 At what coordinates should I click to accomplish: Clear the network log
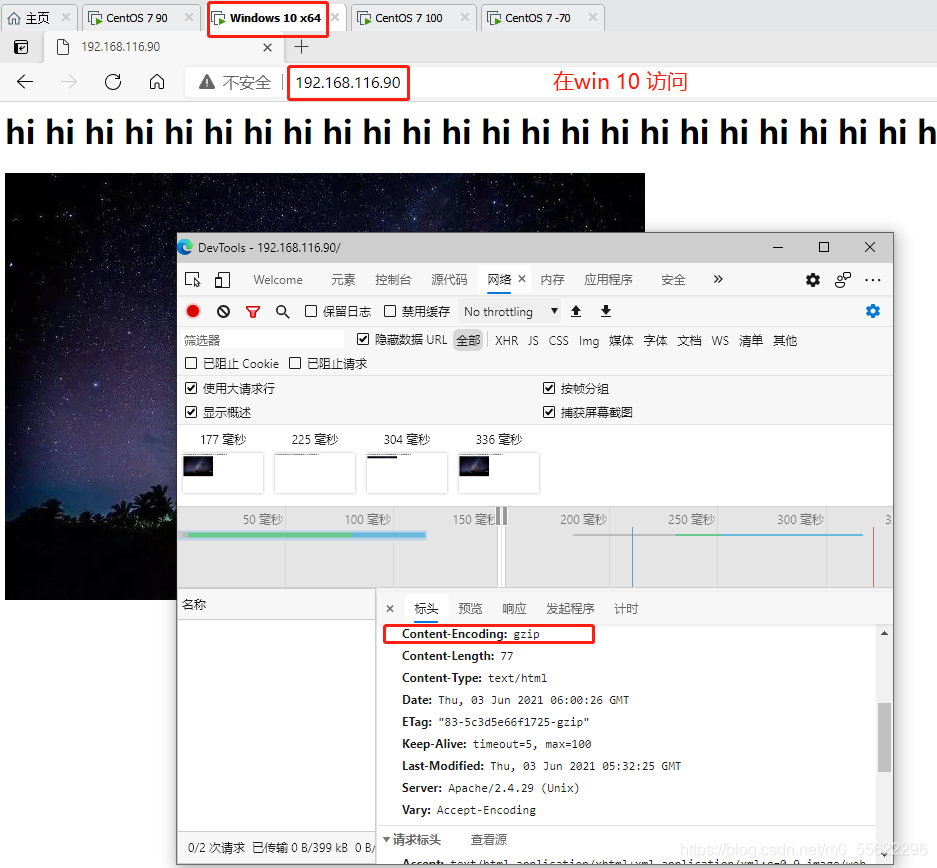pos(223,311)
